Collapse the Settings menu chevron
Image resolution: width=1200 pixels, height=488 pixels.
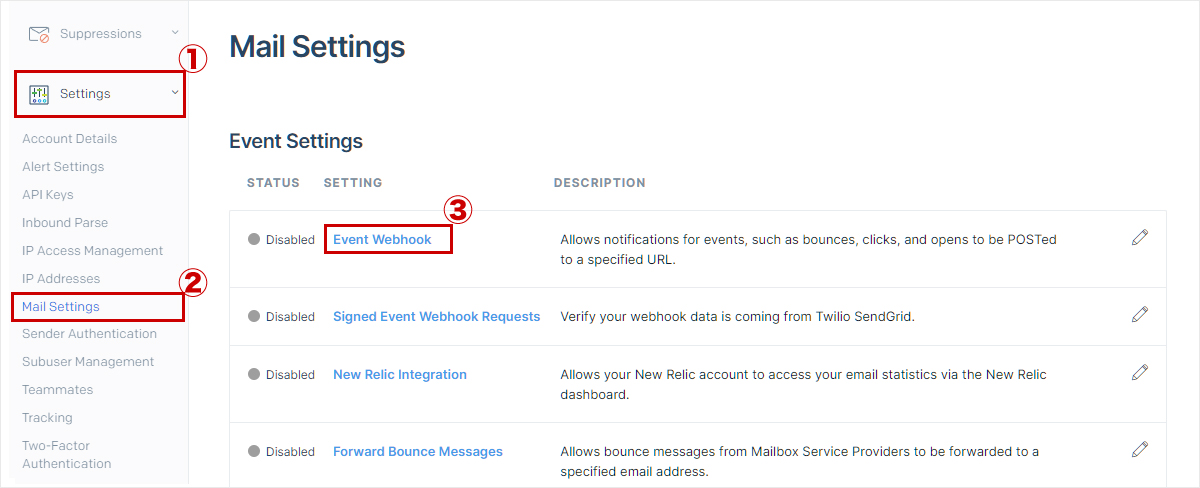(175, 92)
